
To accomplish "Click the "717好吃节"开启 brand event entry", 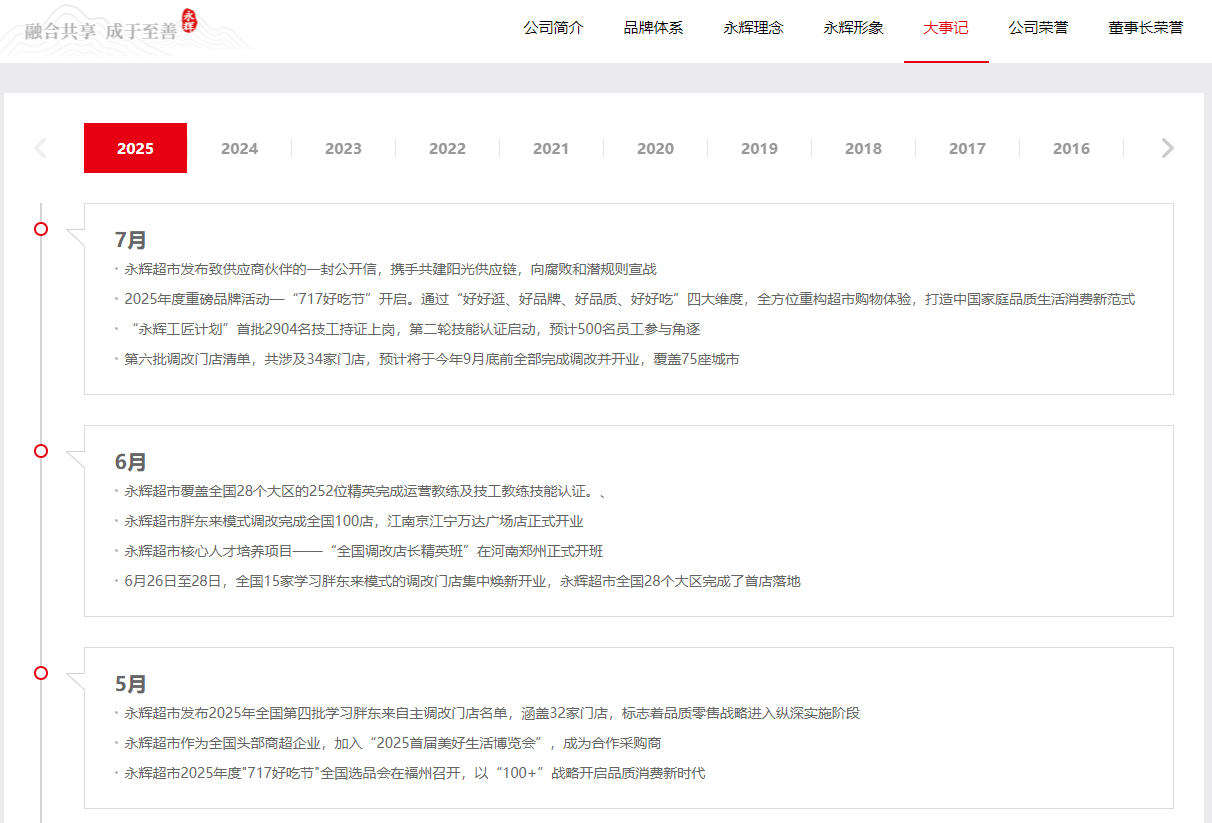I will tap(630, 299).
